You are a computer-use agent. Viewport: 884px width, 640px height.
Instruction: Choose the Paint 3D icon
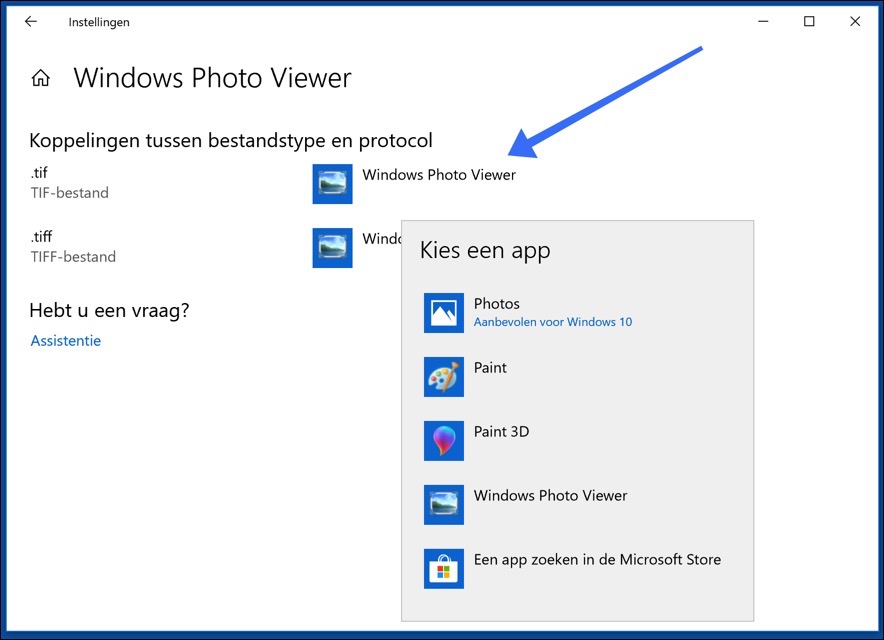444,440
